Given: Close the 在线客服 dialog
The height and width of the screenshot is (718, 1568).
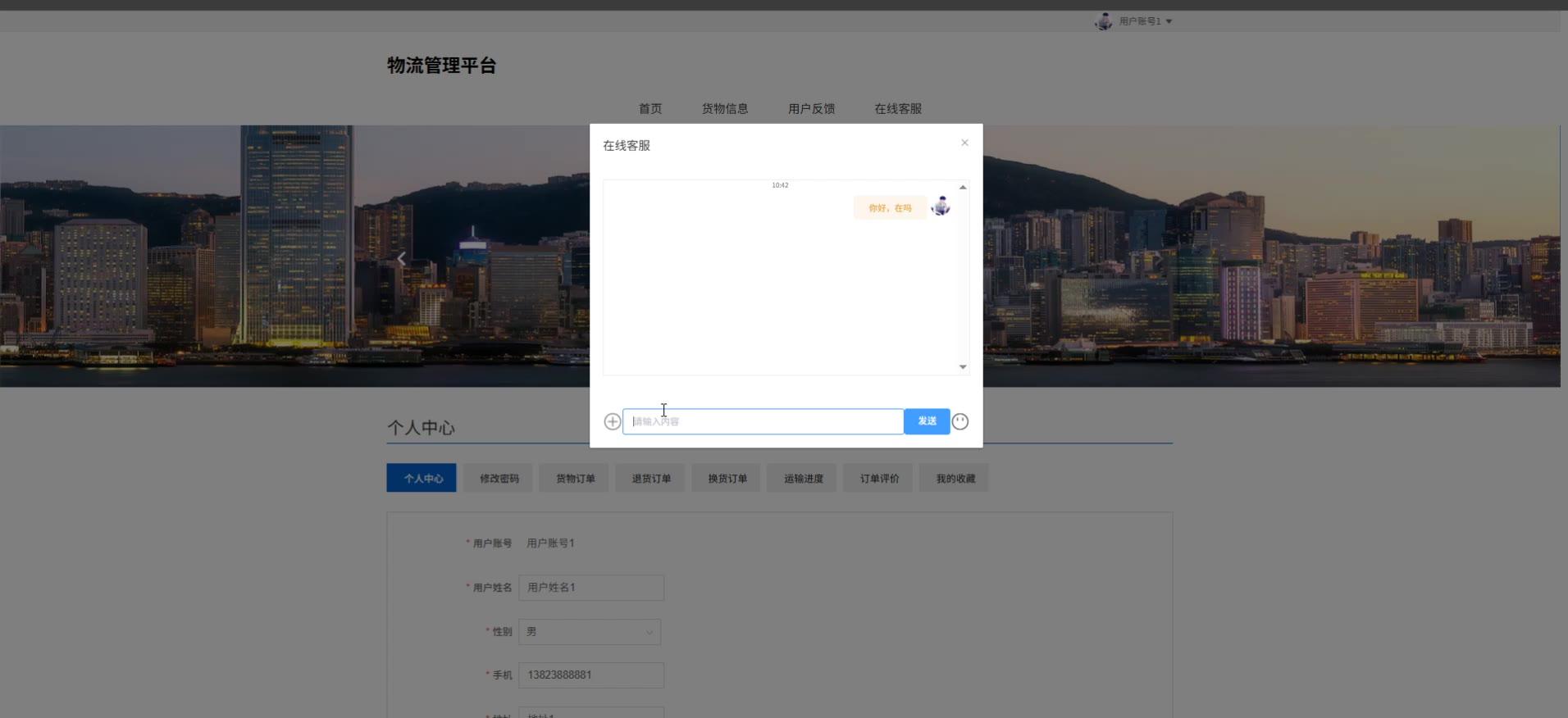Looking at the screenshot, I should click(964, 143).
